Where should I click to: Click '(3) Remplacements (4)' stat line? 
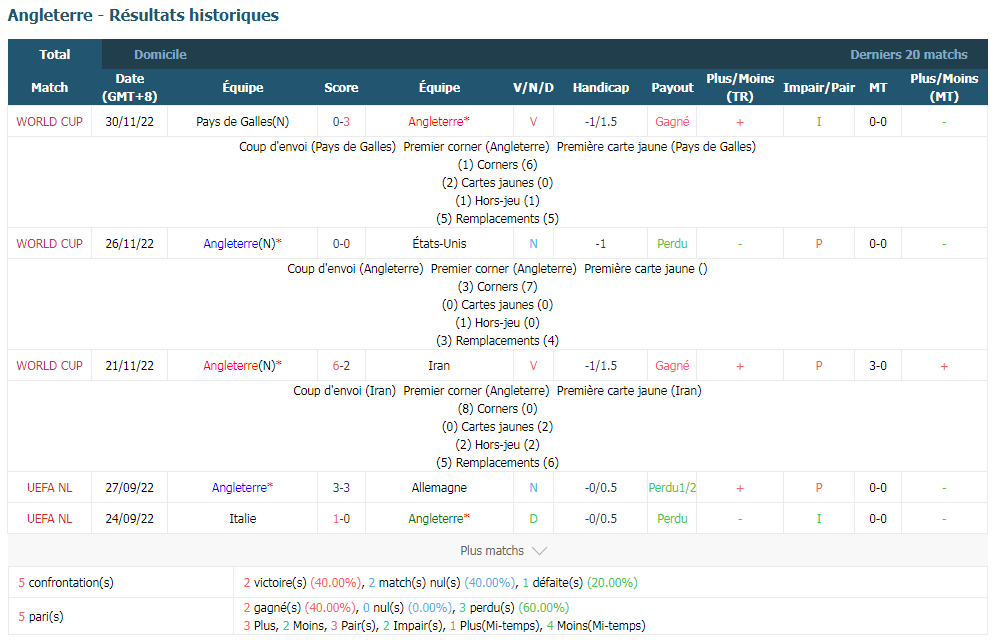tap(498, 341)
